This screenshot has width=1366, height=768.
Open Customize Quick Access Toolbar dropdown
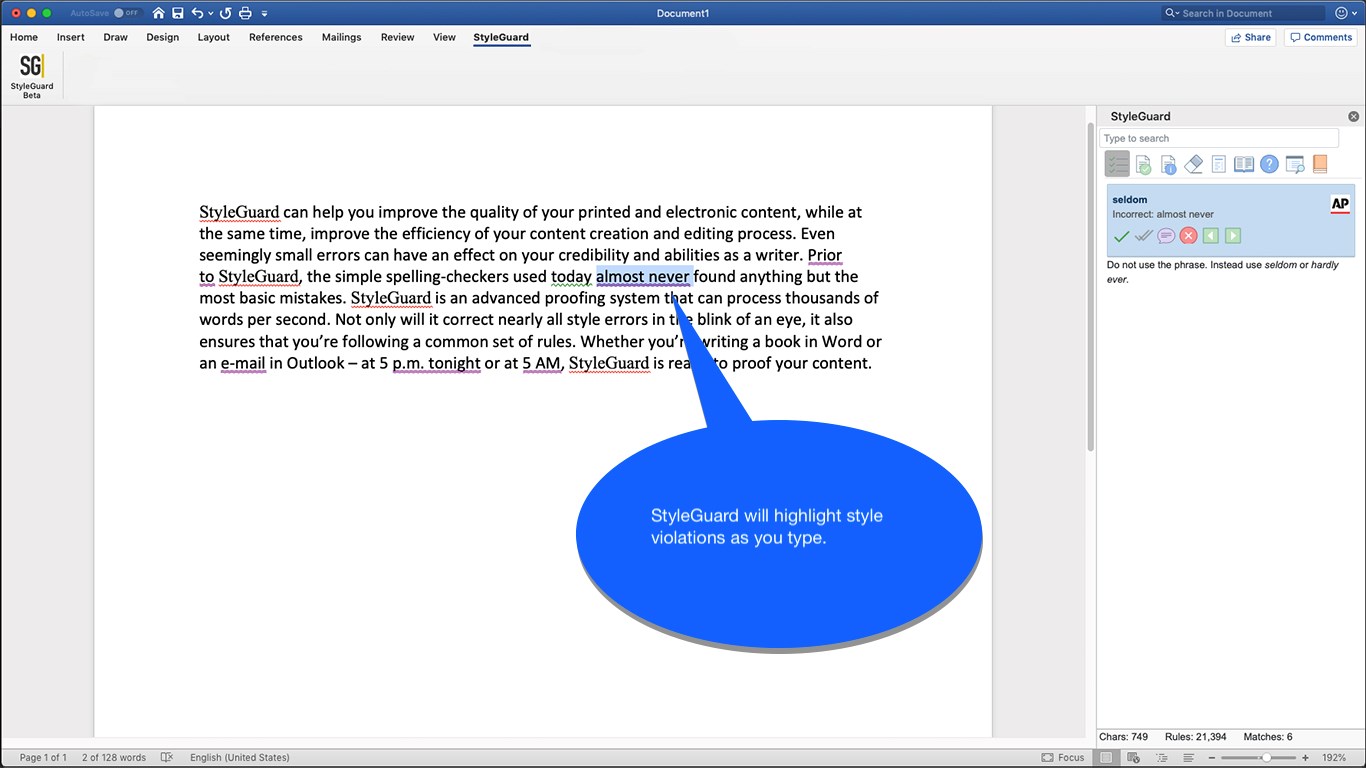click(x=264, y=13)
